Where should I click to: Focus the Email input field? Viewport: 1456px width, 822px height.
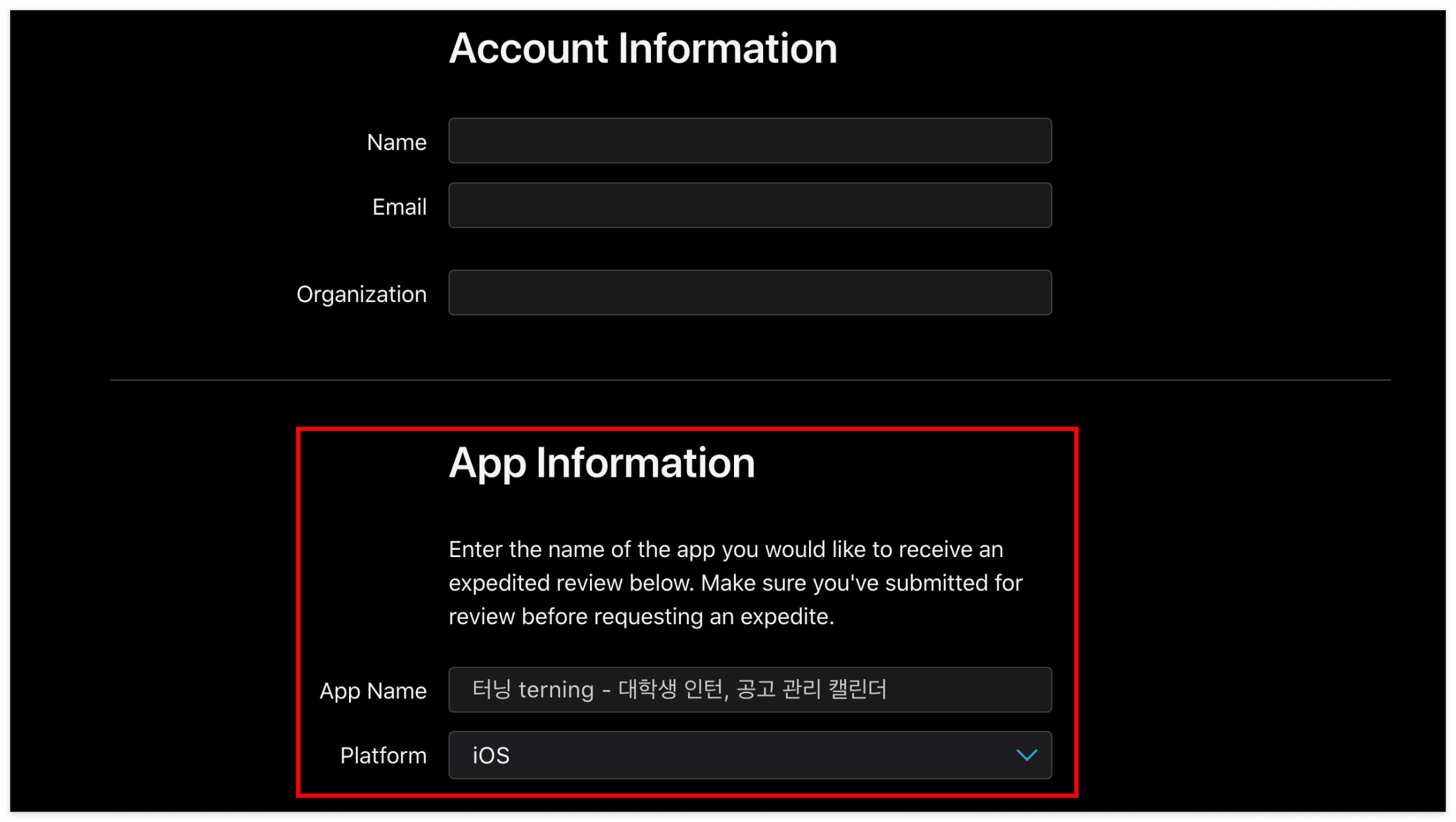coord(750,206)
